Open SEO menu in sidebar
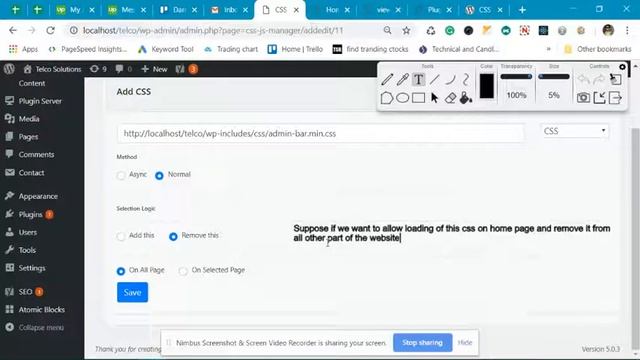640x360 pixels. click(x=24, y=292)
